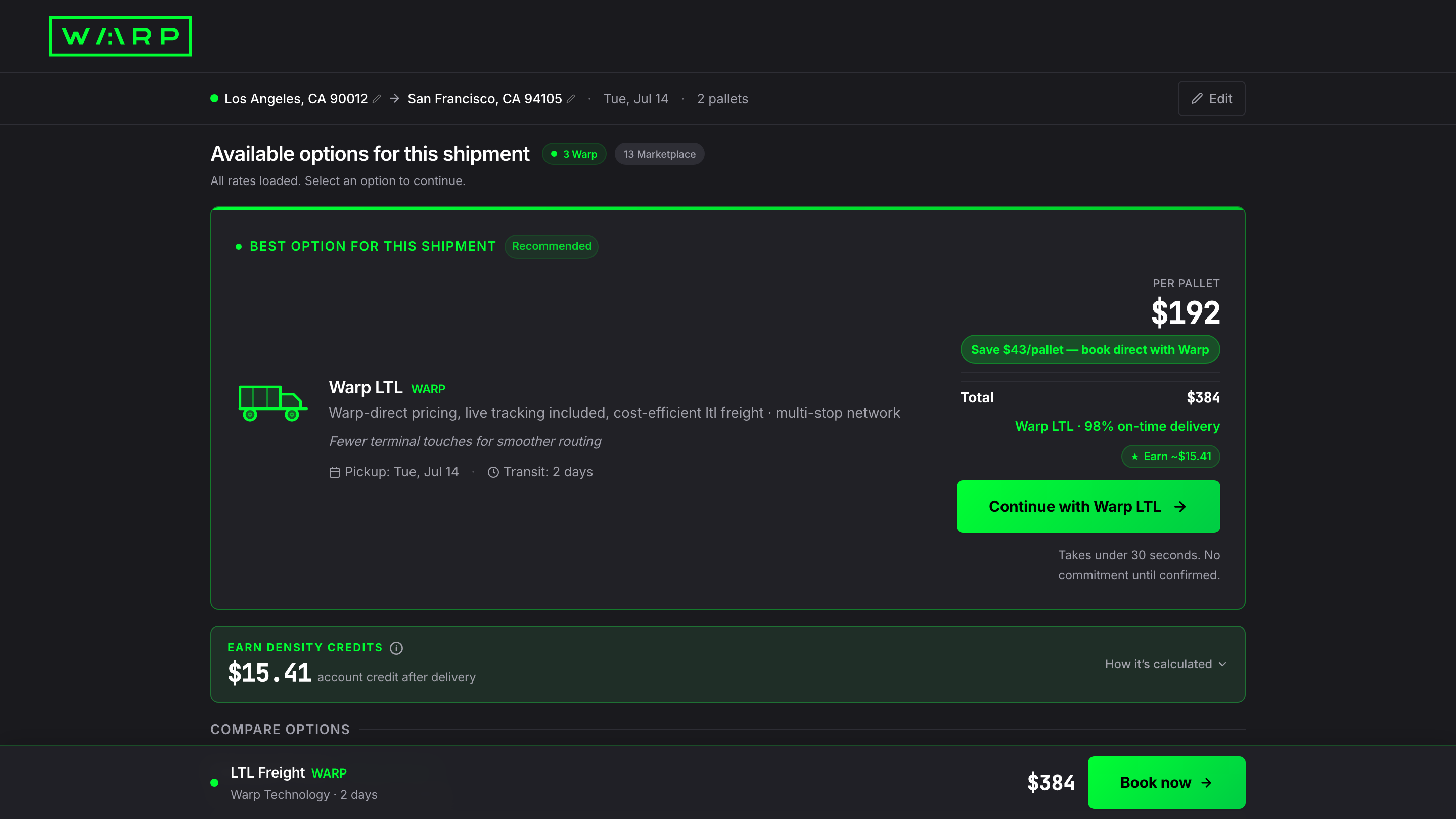
Task: Click the Earn ~$15.41 badge
Action: (1170, 457)
